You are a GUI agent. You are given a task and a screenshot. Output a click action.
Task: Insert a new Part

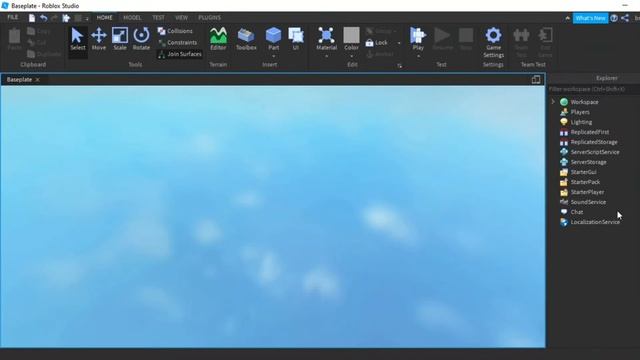tap(273, 38)
